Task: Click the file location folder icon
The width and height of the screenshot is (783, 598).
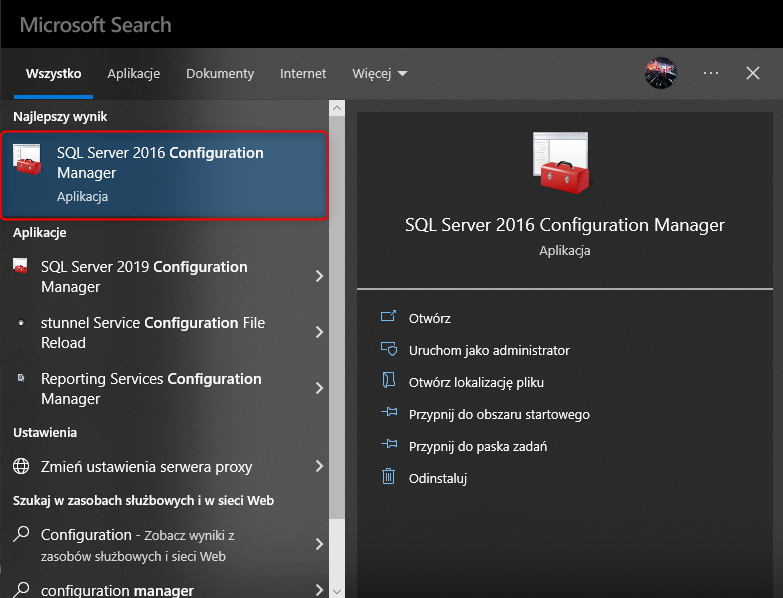Action: (x=389, y=380)
